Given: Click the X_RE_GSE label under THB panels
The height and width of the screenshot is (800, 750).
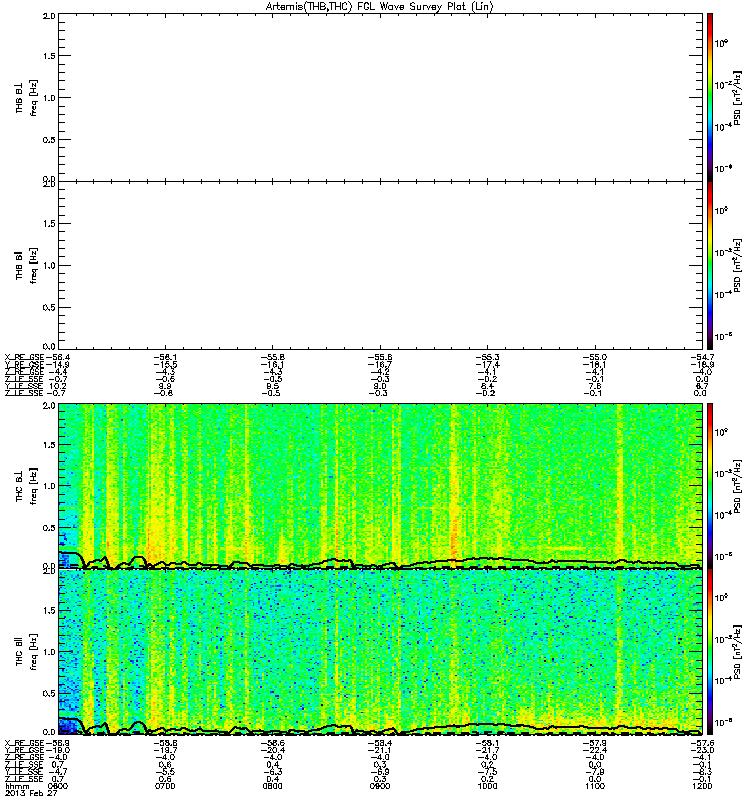Looking at the screenshot, I should coord(24,358).
